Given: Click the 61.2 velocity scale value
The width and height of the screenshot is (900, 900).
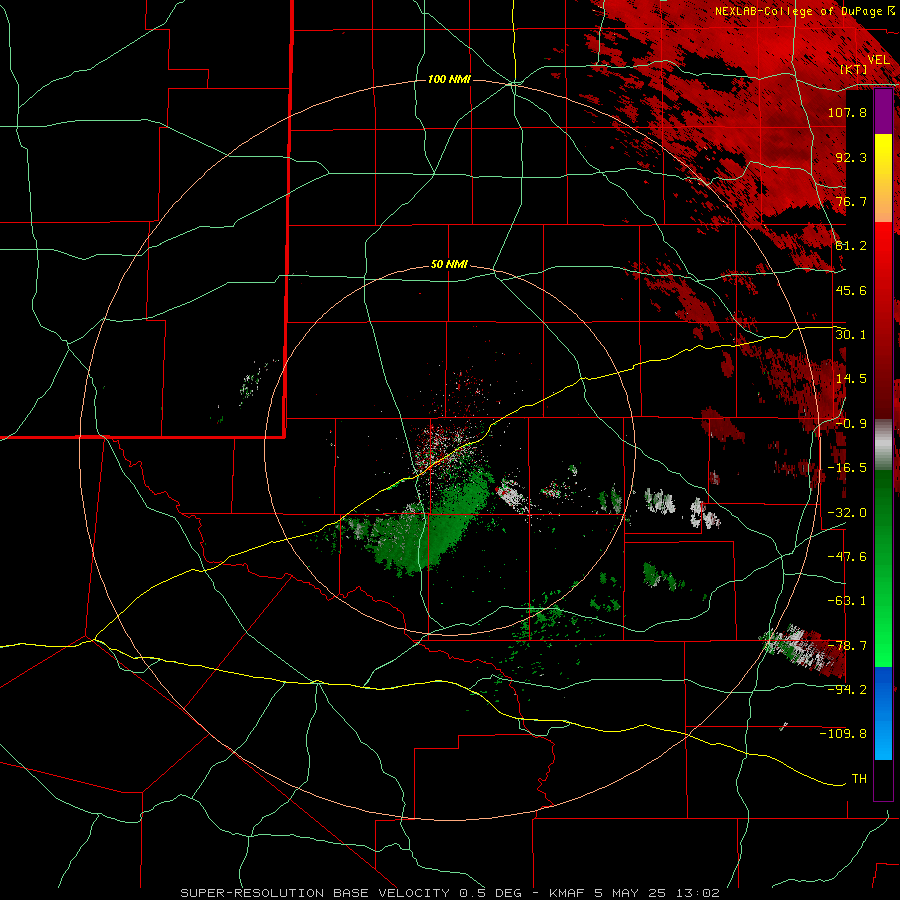Looking at the screenshot, I should coord(851,246).
